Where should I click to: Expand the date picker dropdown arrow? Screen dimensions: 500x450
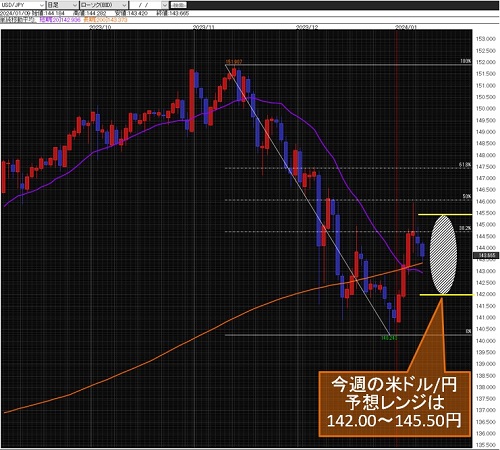click(x=165, y=5)
